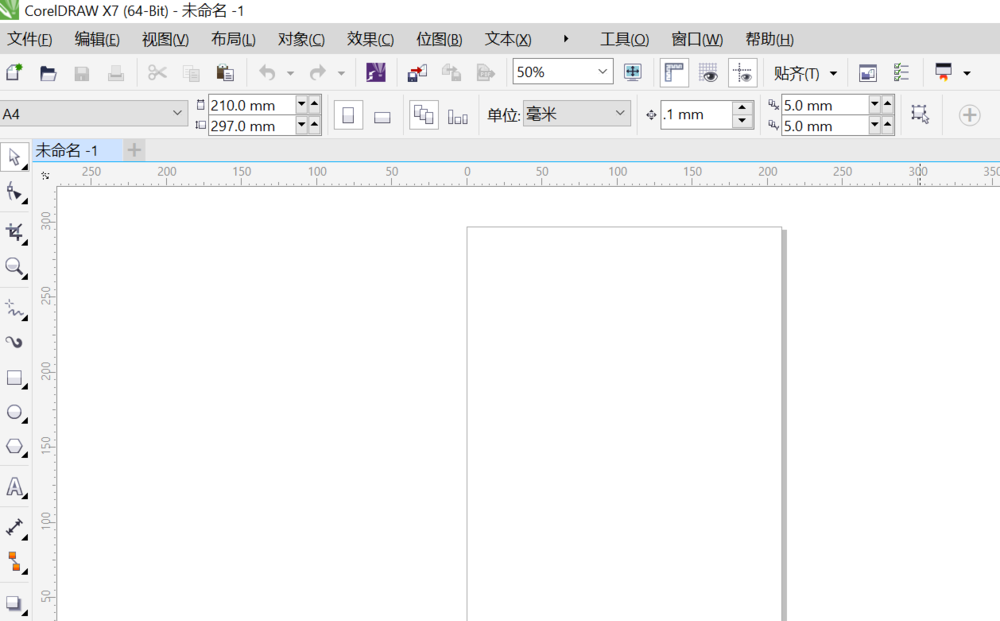
Task: Increase page width with up arrow
Action: coord(314,103)
